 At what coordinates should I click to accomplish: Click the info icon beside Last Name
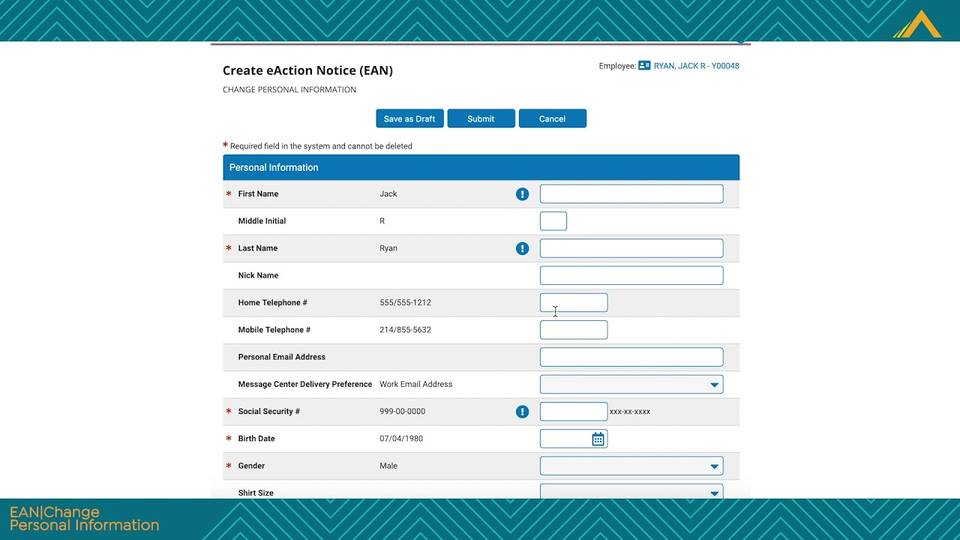click(x=522, y=248)
